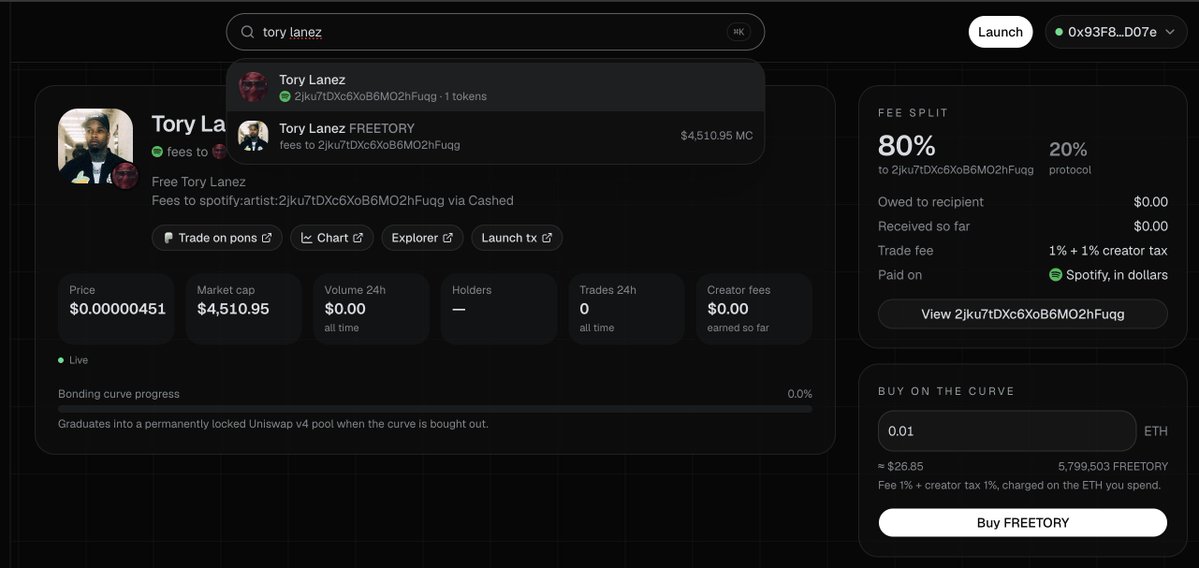Click the Launch button
This screenshot has height=568, width=1199.
tap(1000, 32)
